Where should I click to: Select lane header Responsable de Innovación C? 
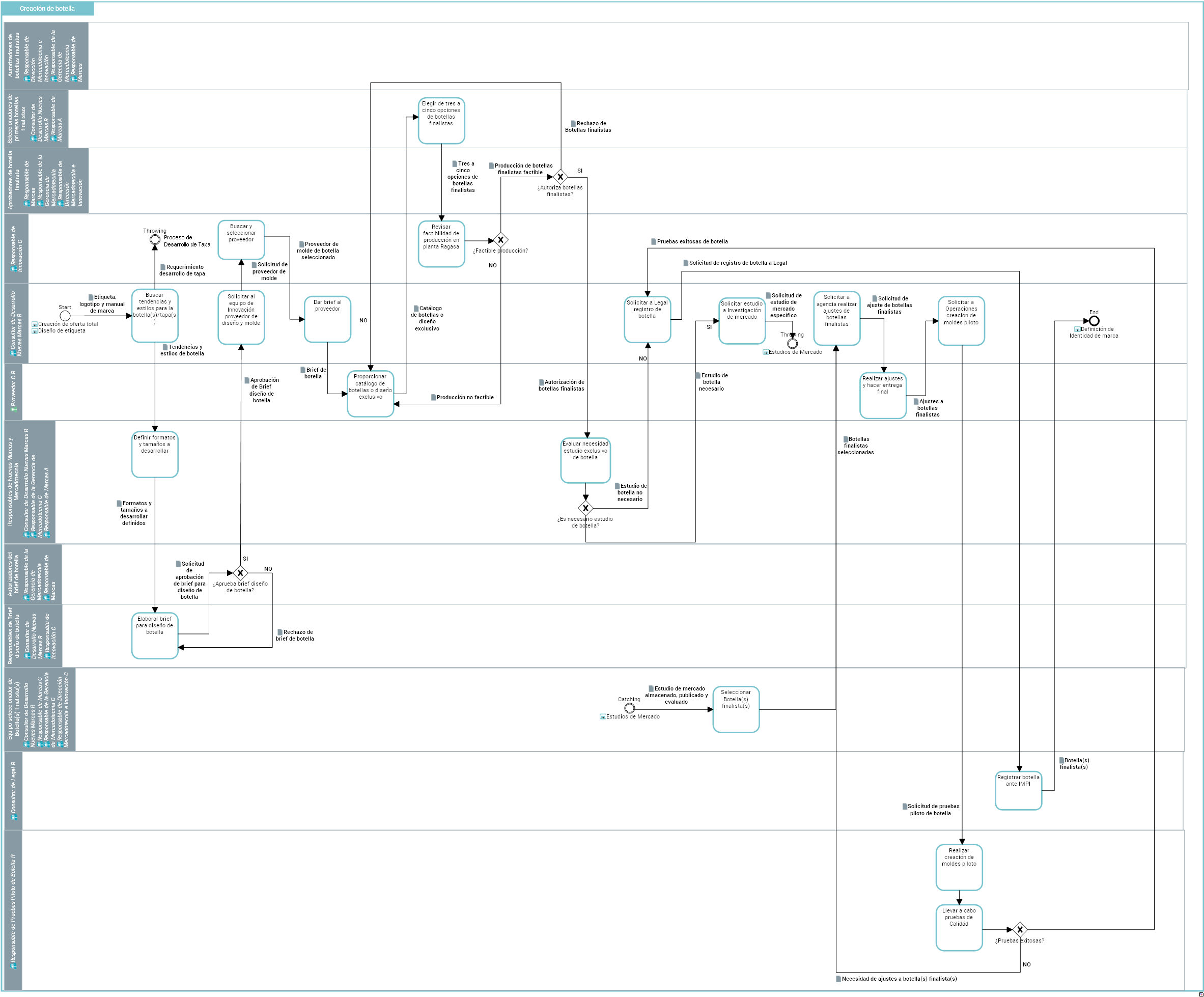[x=17, y=249]
